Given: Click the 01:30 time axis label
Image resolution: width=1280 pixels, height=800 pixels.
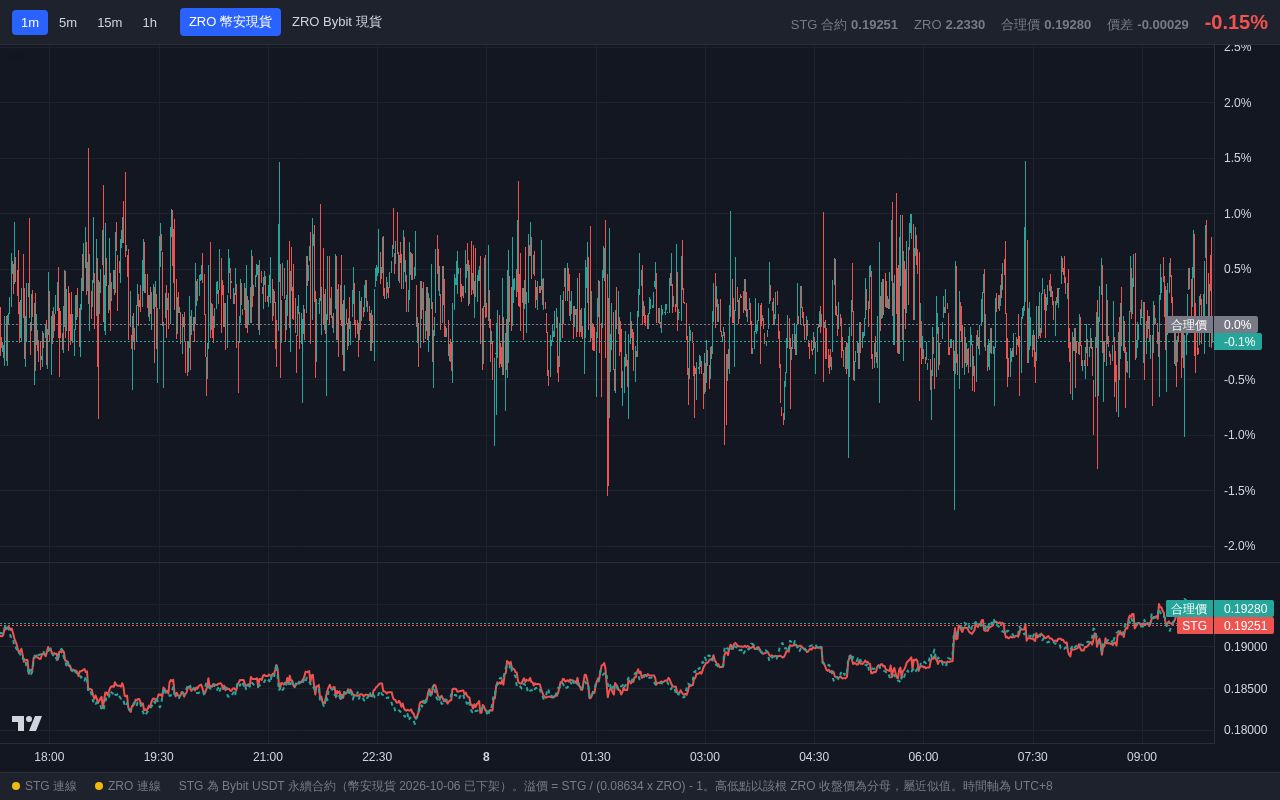Looking at the screenshot, I should point(595,757).
